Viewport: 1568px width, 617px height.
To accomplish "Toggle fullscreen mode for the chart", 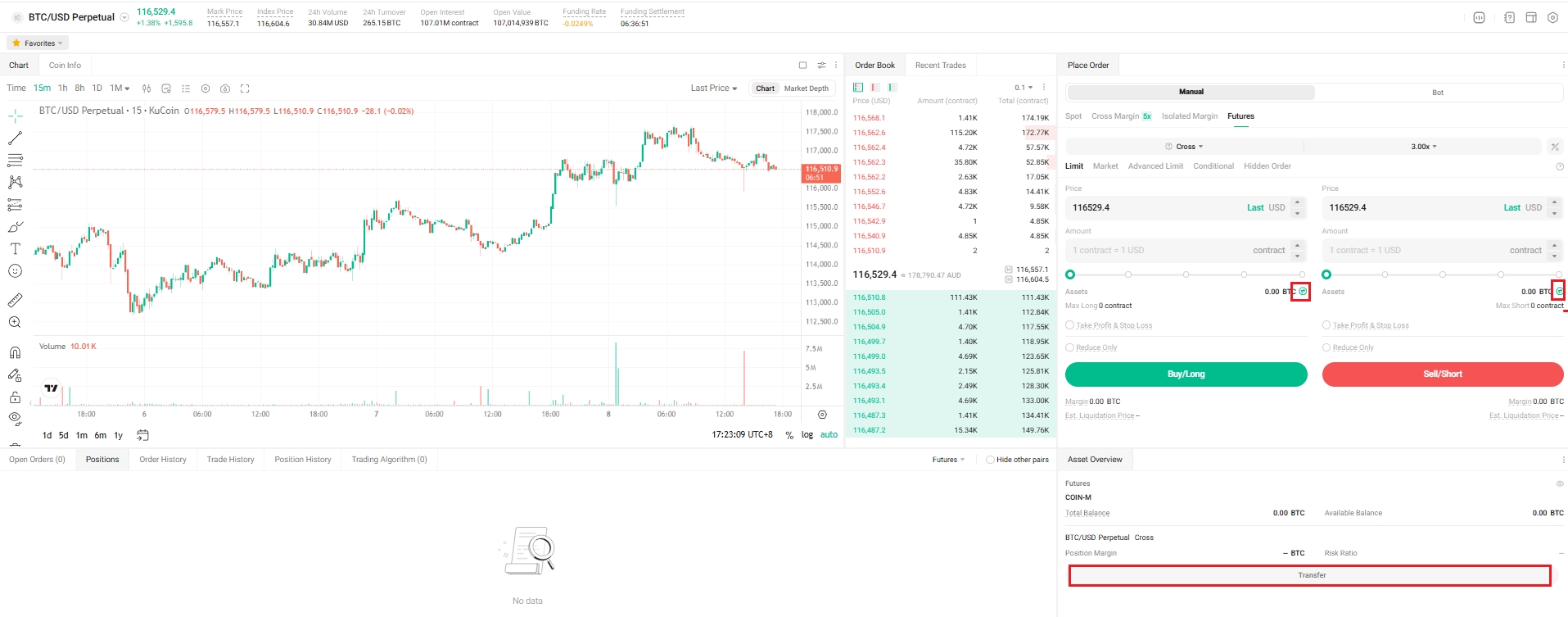I will click(x=245, y=88).
